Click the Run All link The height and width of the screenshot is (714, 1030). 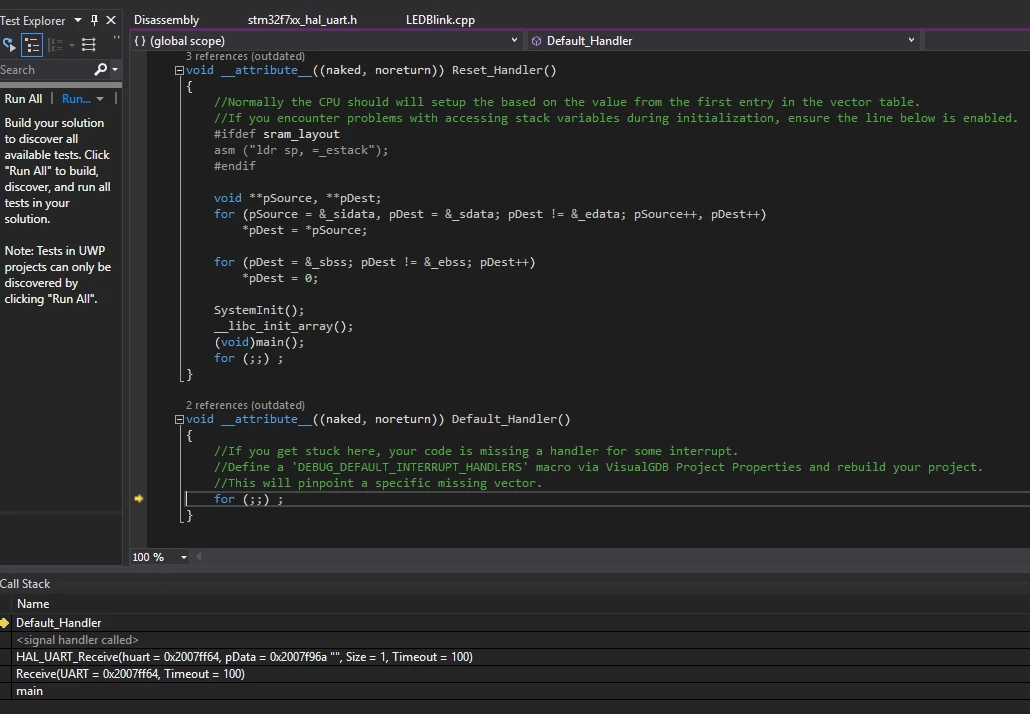point(24,99)
